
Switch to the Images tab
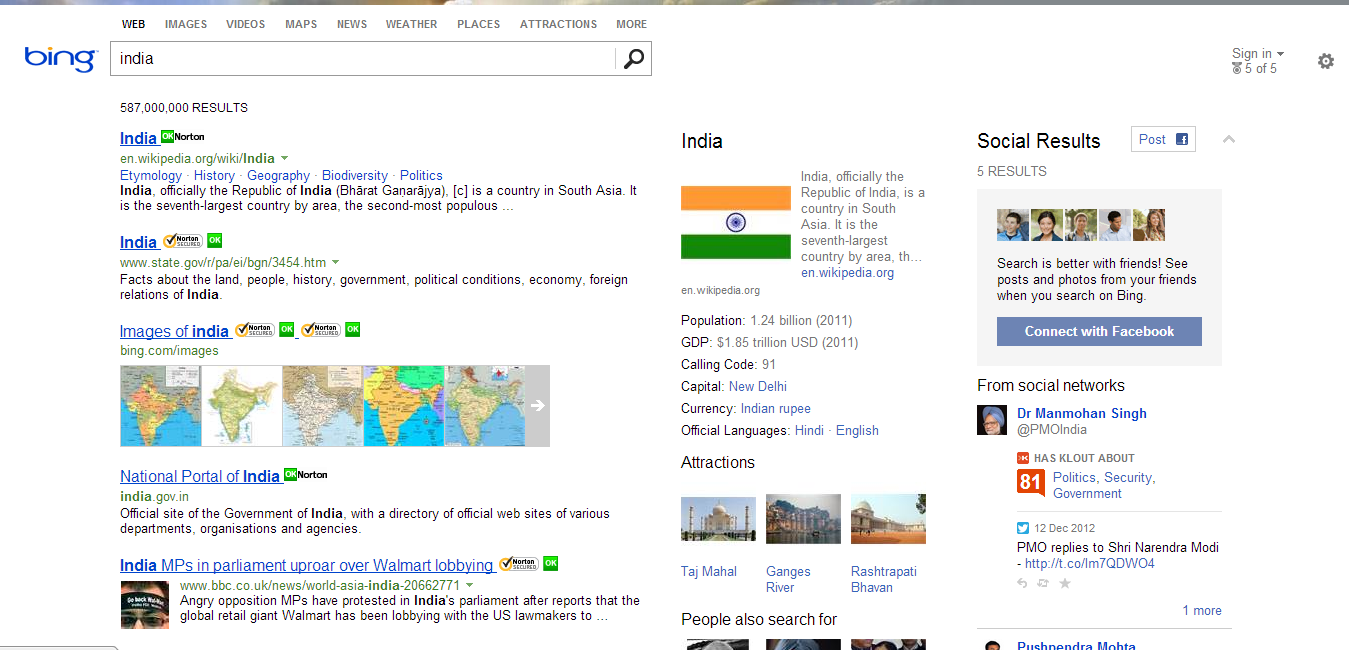186,24
